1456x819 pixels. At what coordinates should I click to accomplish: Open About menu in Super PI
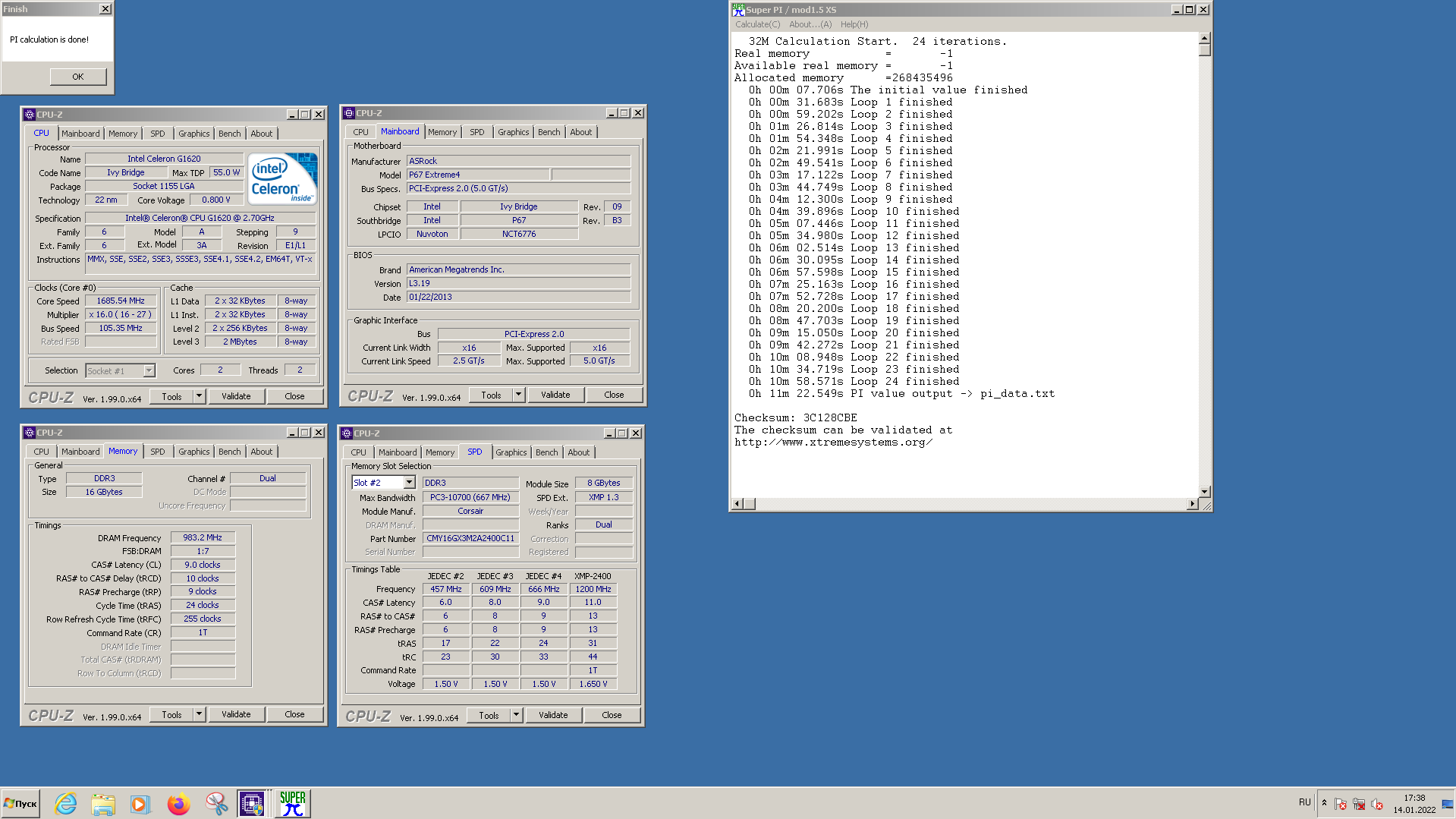click(x=810, y=24)
